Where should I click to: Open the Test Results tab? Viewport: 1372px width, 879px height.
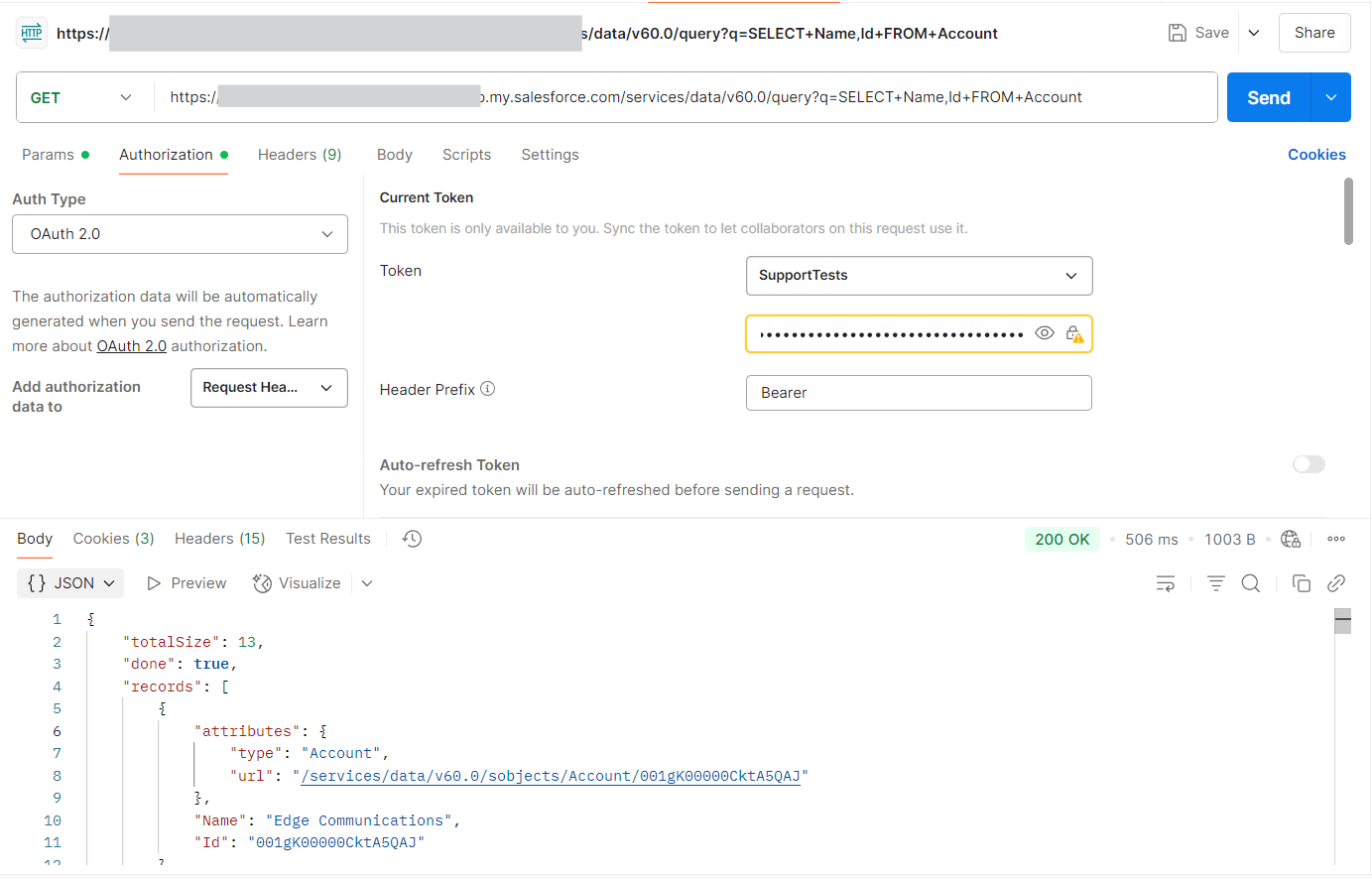pos(327,538)
